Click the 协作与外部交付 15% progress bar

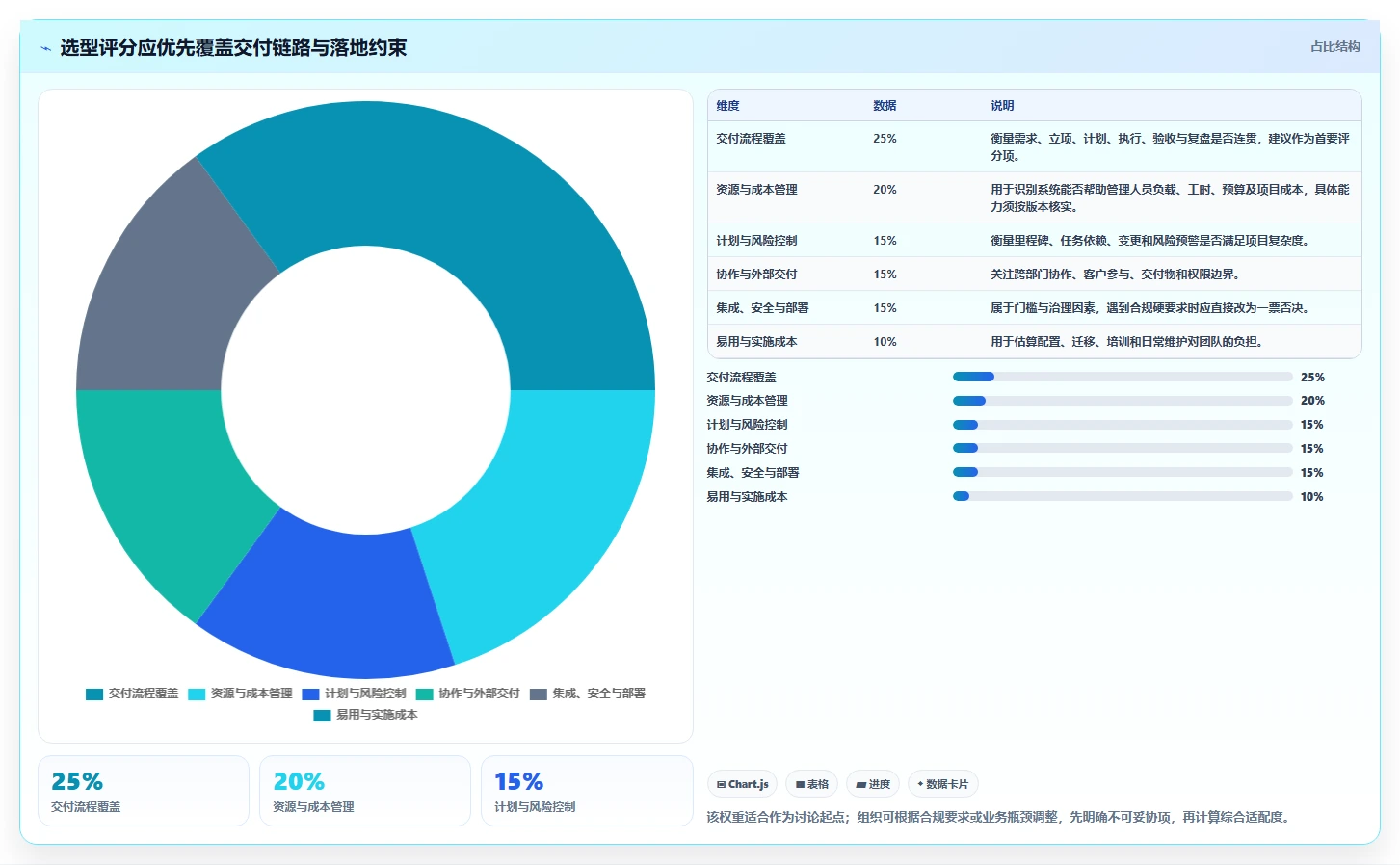pyautogui.click(x=1123, y=448)
